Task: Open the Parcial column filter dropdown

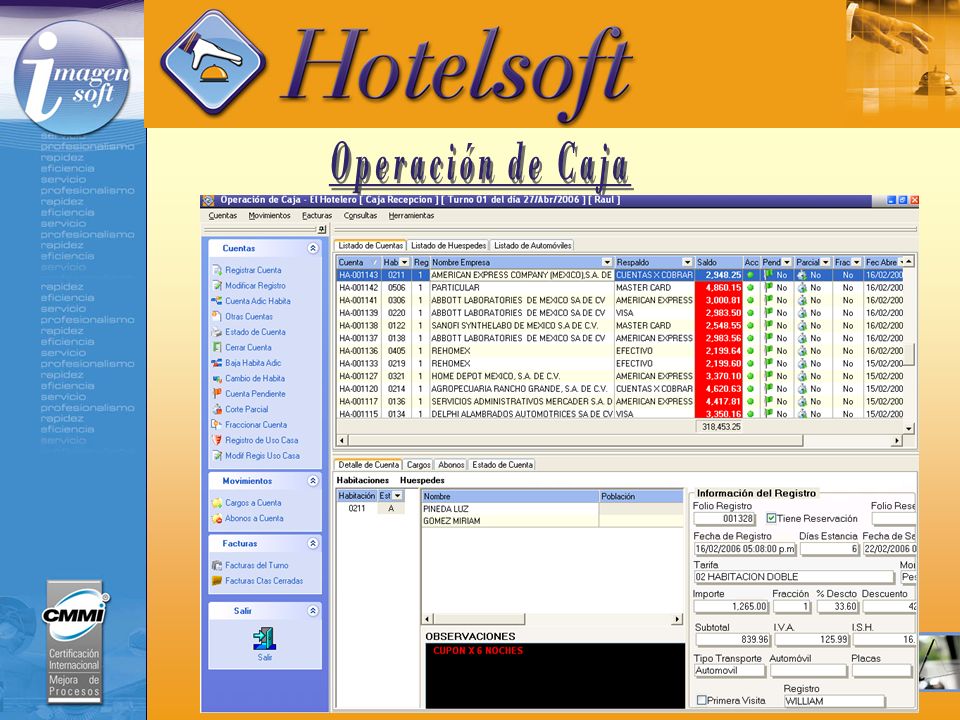Action: pos(826,262)
